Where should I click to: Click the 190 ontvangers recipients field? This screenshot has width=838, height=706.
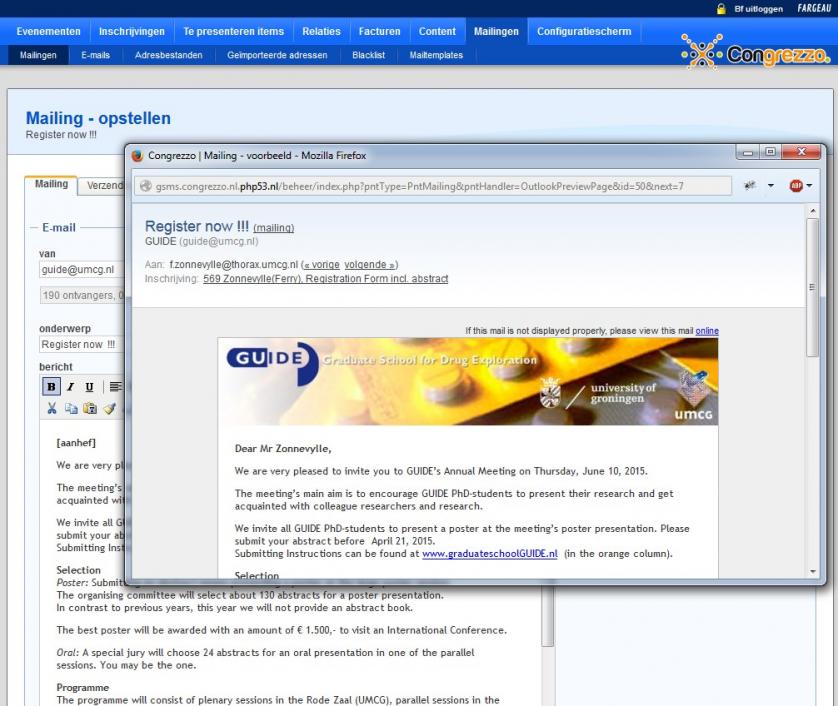[x=82, y=295]
